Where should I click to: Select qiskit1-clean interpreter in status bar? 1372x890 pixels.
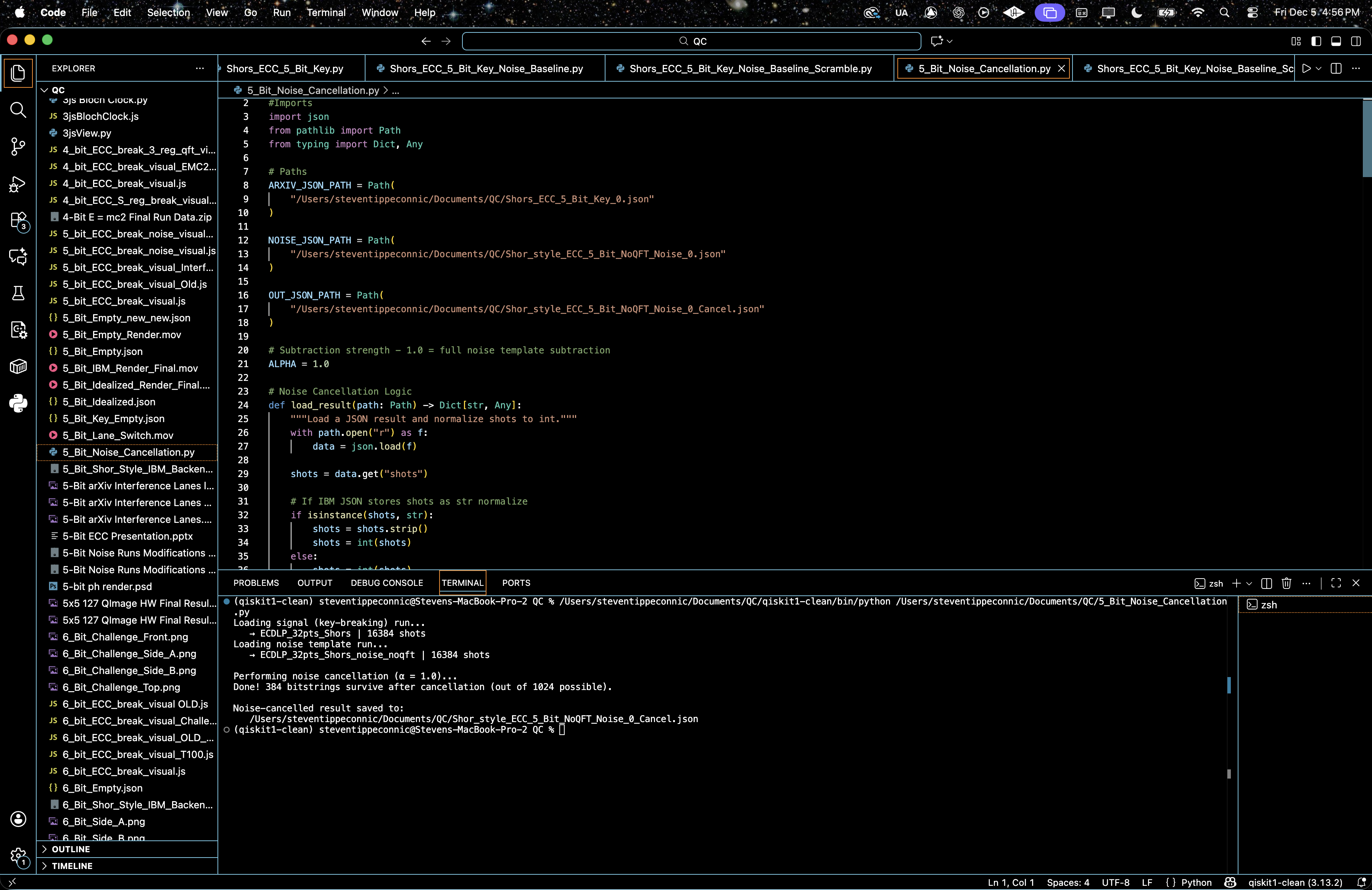pos(1295,882)
